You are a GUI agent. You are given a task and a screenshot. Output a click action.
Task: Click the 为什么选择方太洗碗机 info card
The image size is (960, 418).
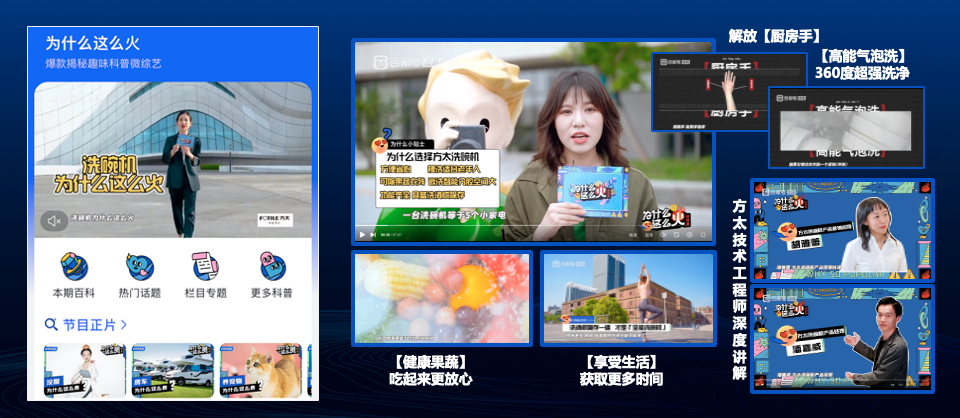tap(438, 176)
